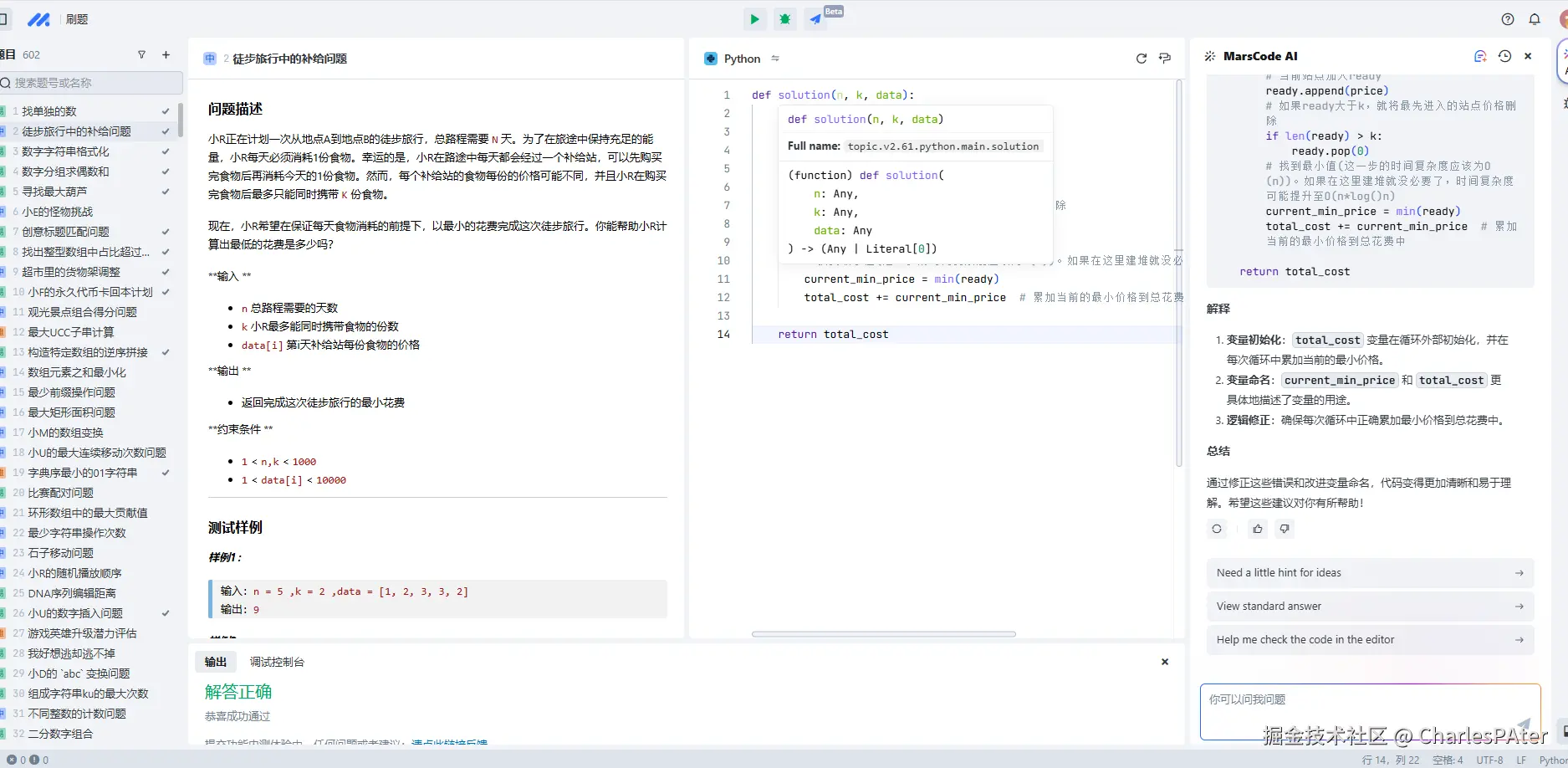This screenshot has height=768, width=1568.
Task: Open the help question-mark icon
Action: 1507,18
